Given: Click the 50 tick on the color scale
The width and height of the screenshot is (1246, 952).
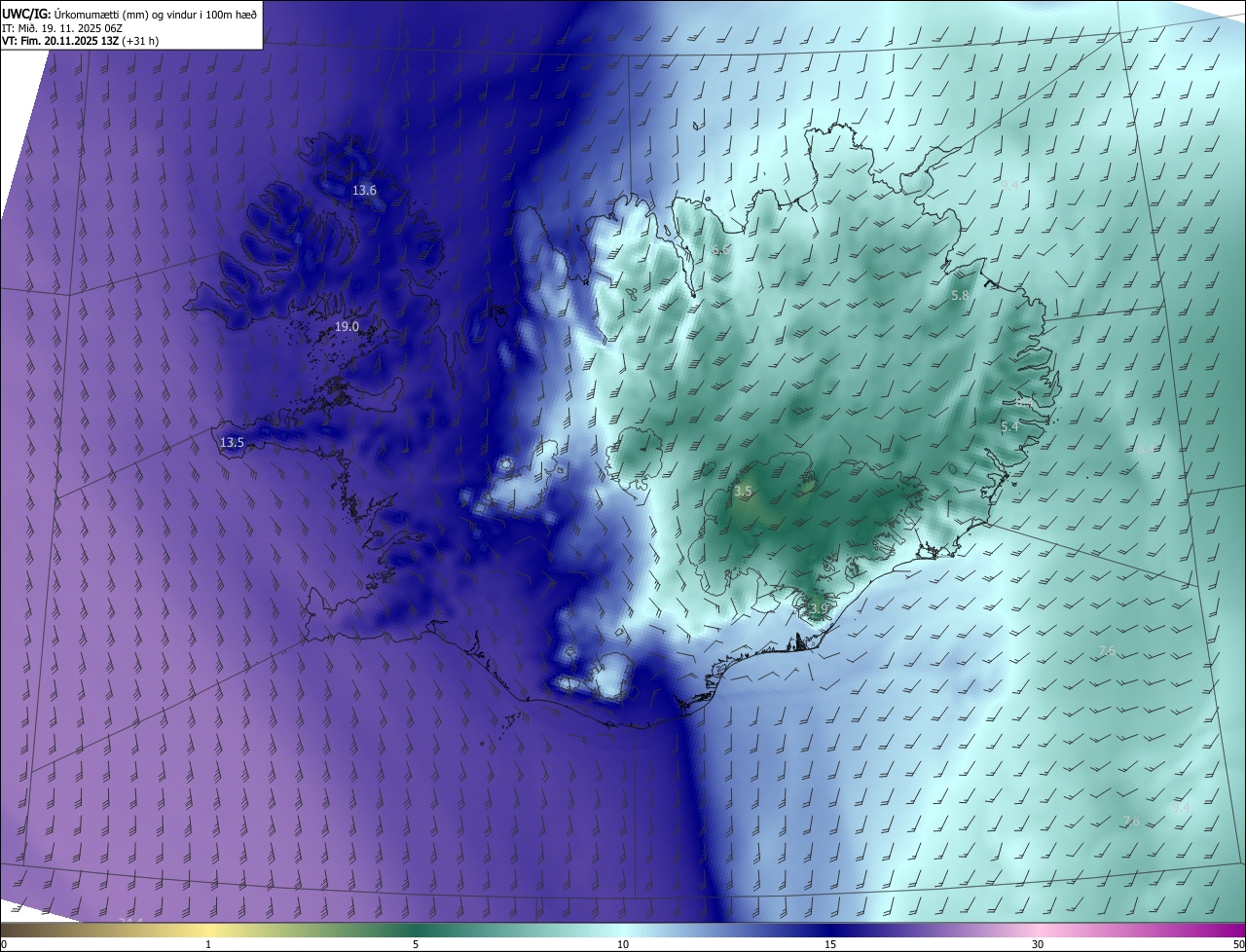Looking at the screenshot, I should coord(1238,944).
